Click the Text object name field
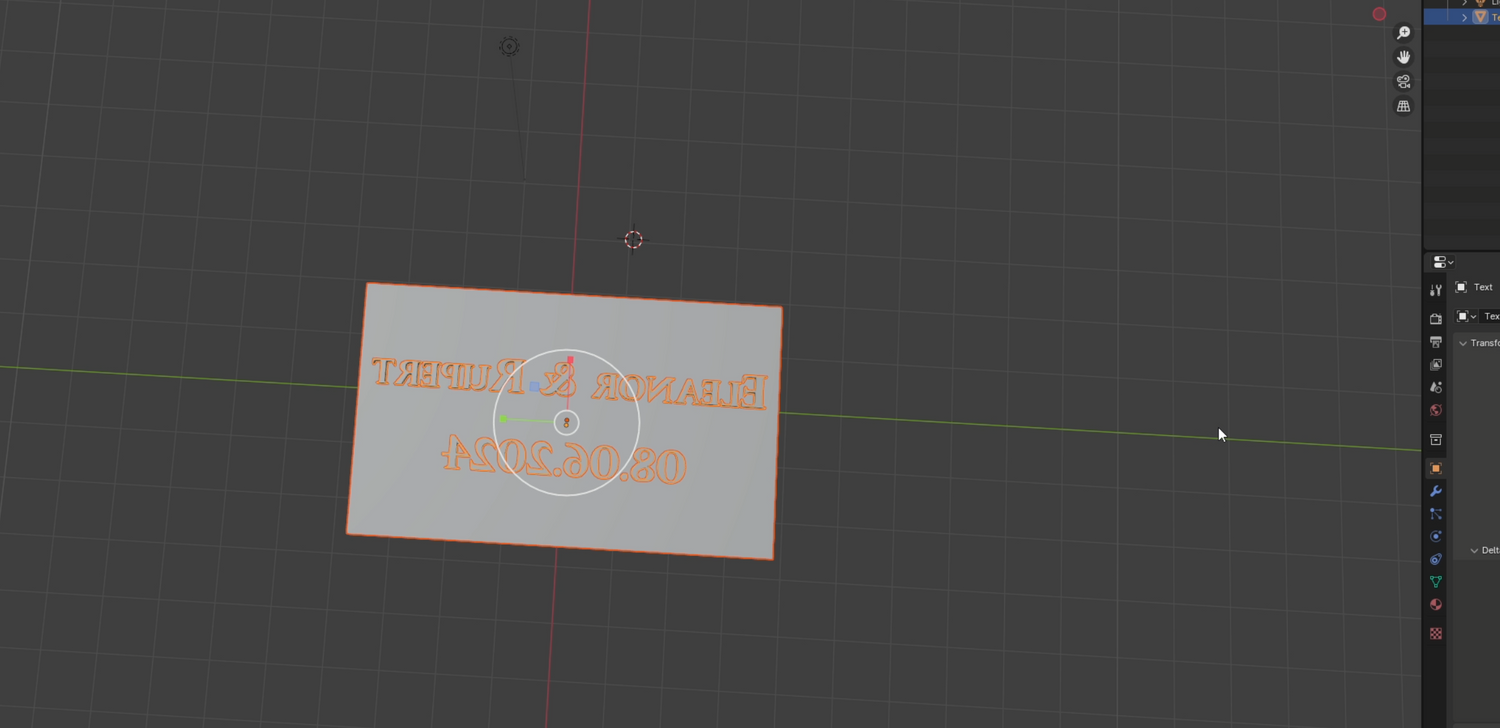This screenshot has height=728, width=1500. pyautogui.click(x=1490, y=316)
